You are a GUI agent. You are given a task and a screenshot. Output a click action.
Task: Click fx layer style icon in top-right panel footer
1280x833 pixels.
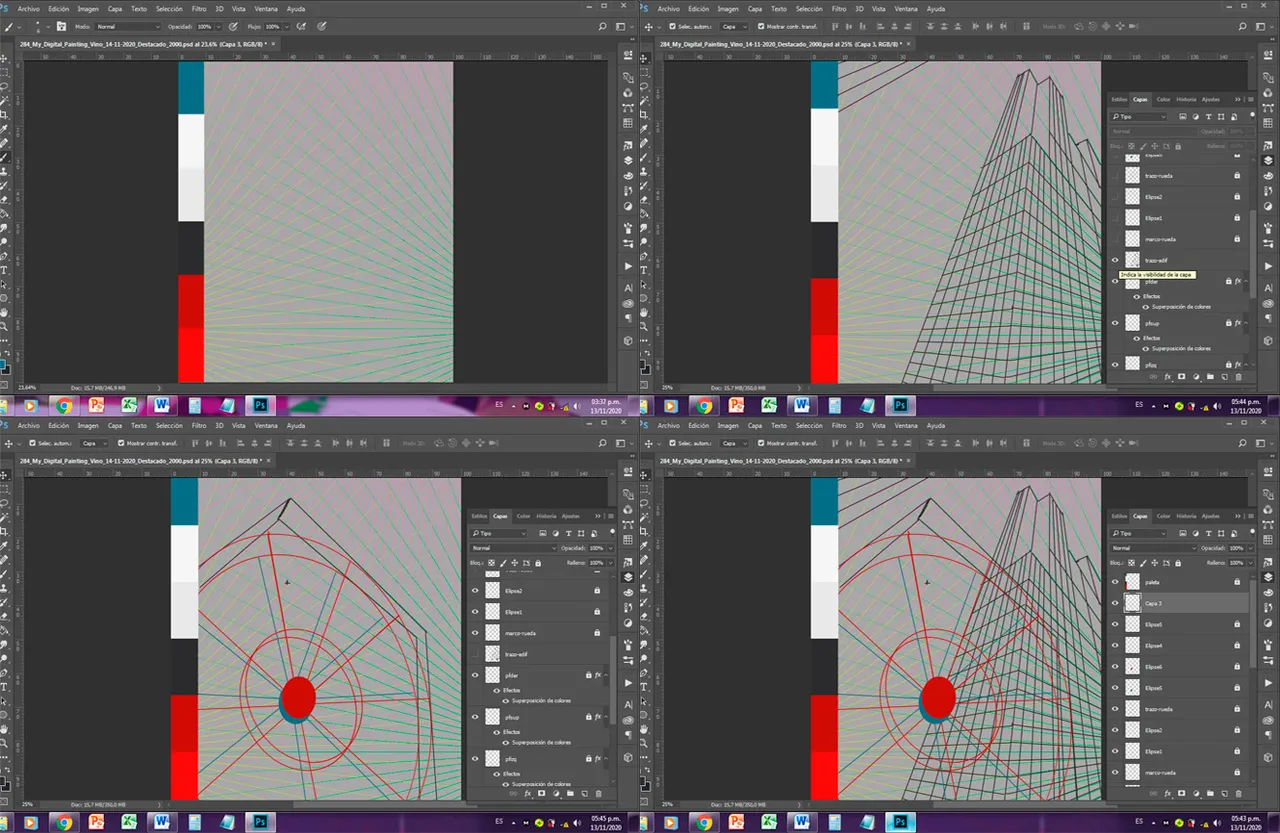[1167, 377]
